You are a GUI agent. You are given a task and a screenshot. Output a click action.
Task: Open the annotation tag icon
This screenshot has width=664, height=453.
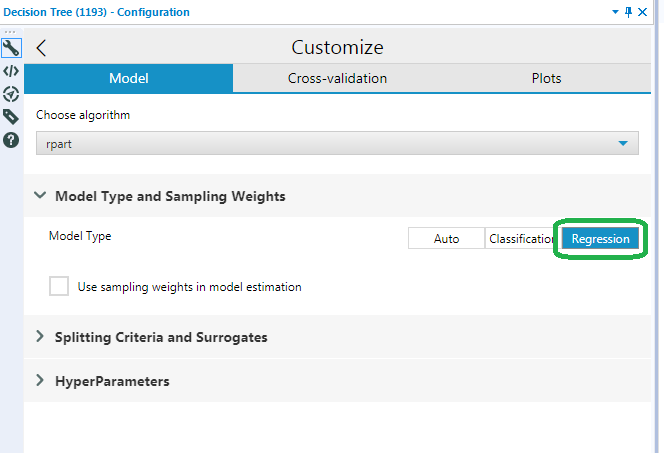coord(11,117)
